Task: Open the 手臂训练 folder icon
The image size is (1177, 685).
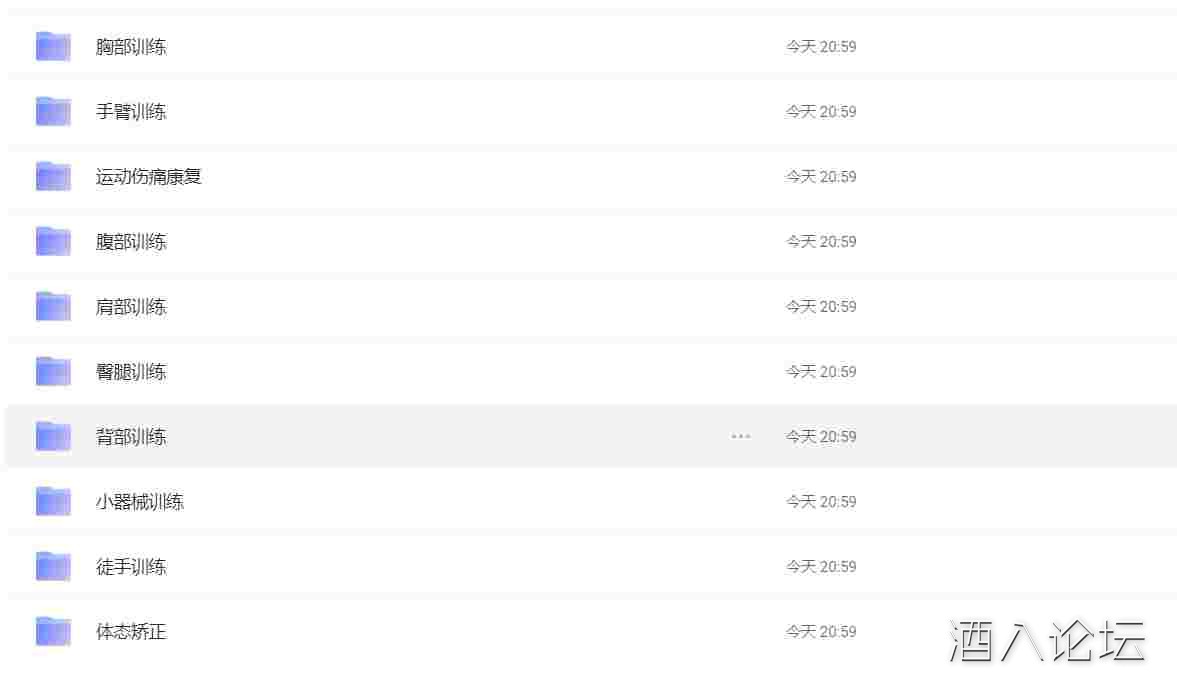Action: pyautogui.click(x=53, y=111)
